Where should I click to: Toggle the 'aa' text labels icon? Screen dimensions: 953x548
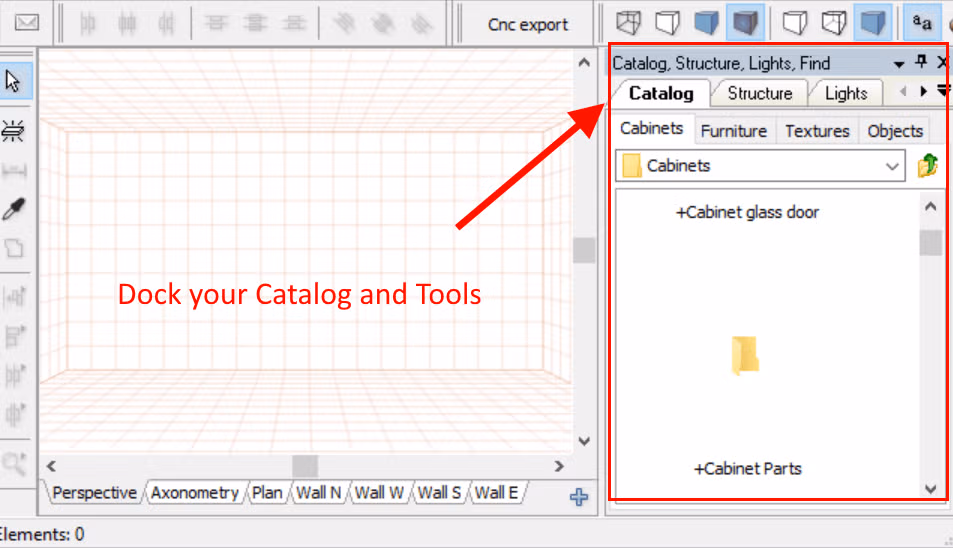click(921, 23)
